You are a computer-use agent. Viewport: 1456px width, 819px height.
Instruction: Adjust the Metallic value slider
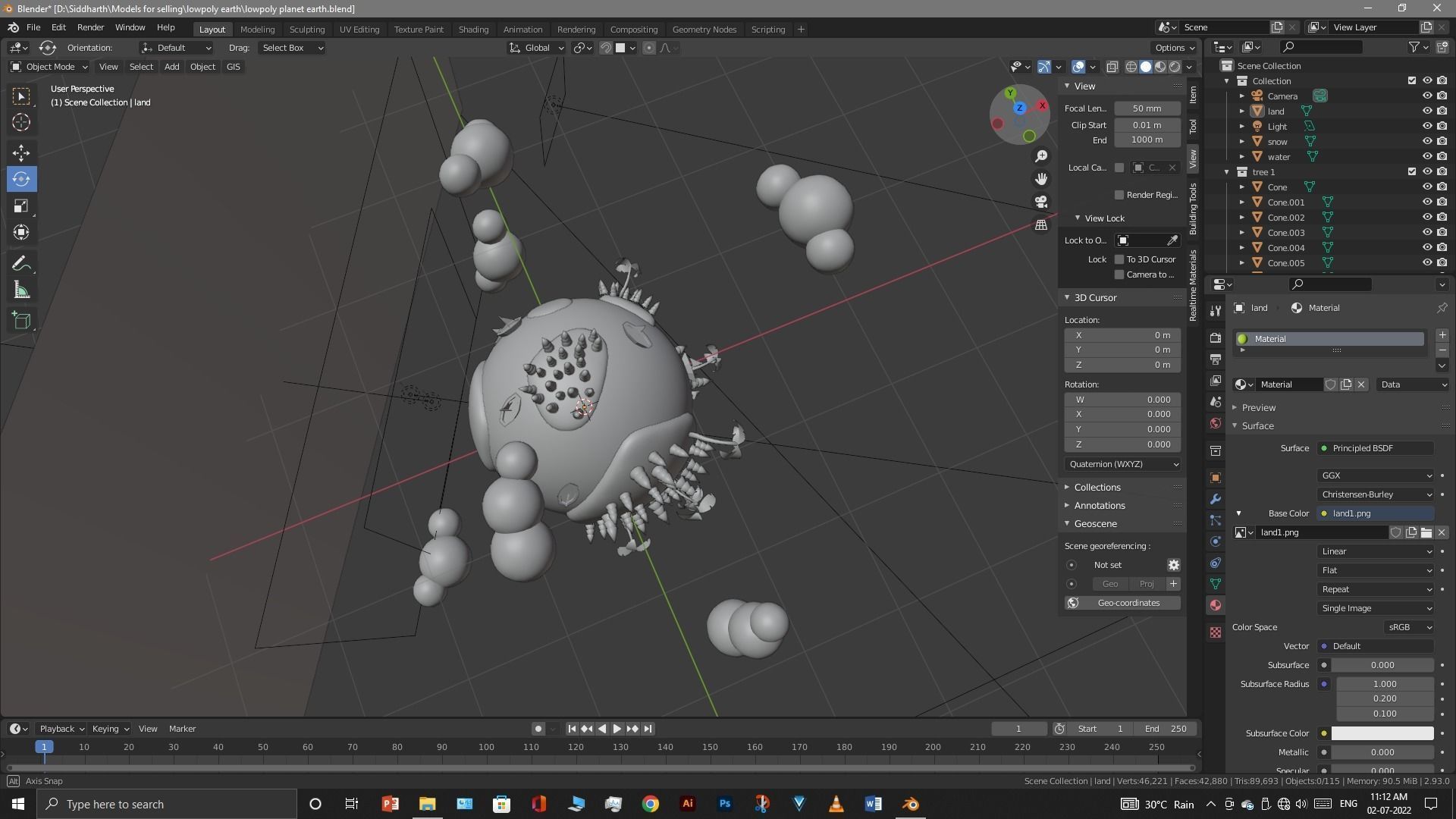1382,752
